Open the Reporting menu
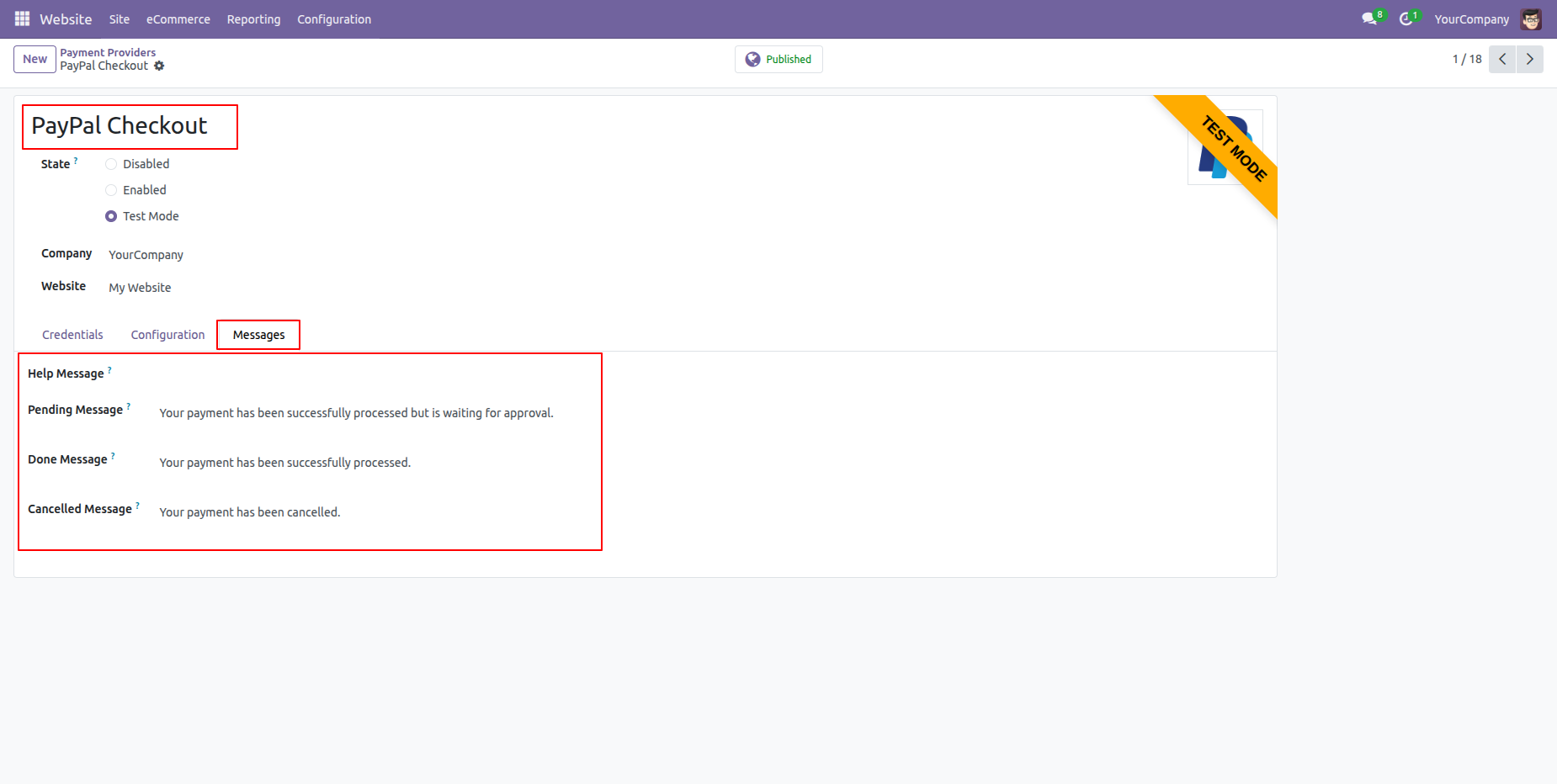The width and height of the screenshot is (1557, 784). click(x=253, y=19)
